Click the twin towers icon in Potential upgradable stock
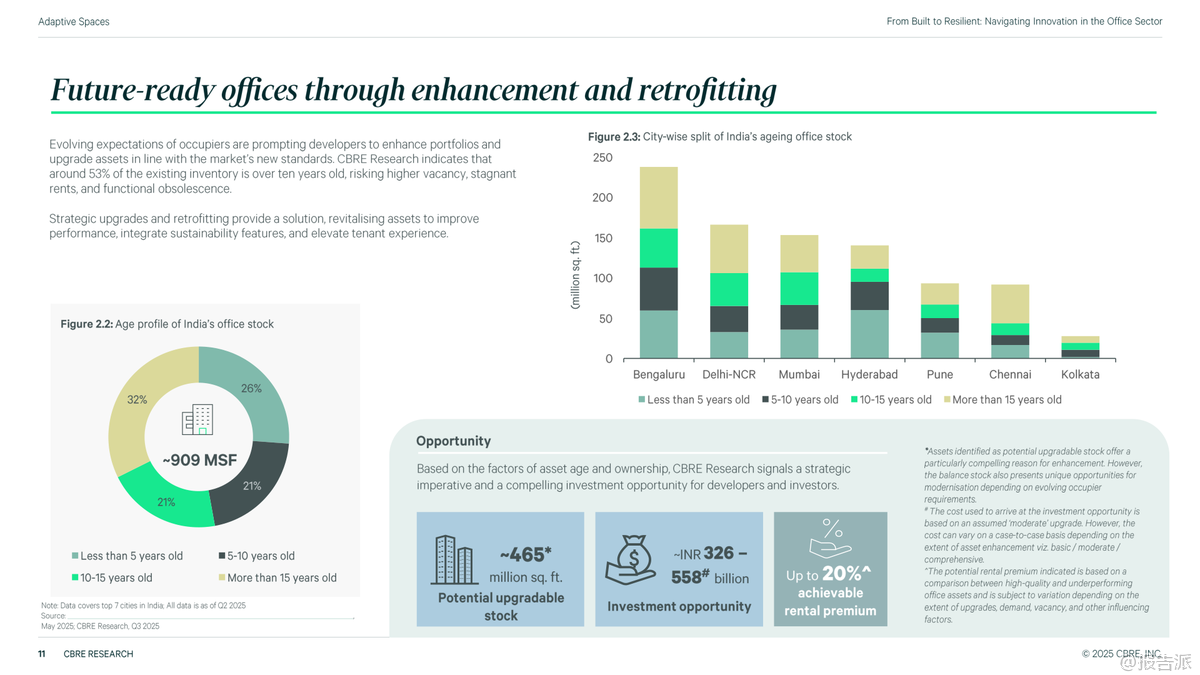The height and width of the screenshot is (675, 1200). (453, 560)
